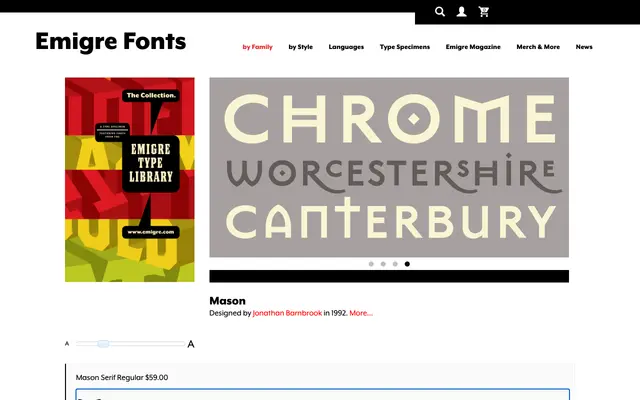Open the shopping cart icon

pos(484,11)
